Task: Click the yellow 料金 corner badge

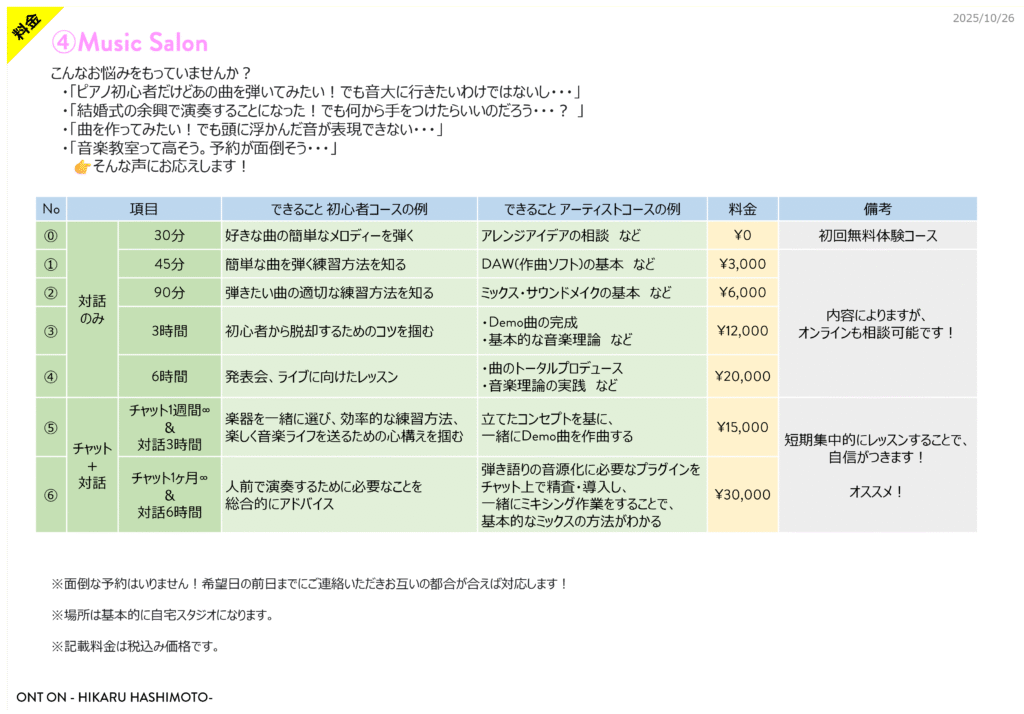Action: (24, 26)
